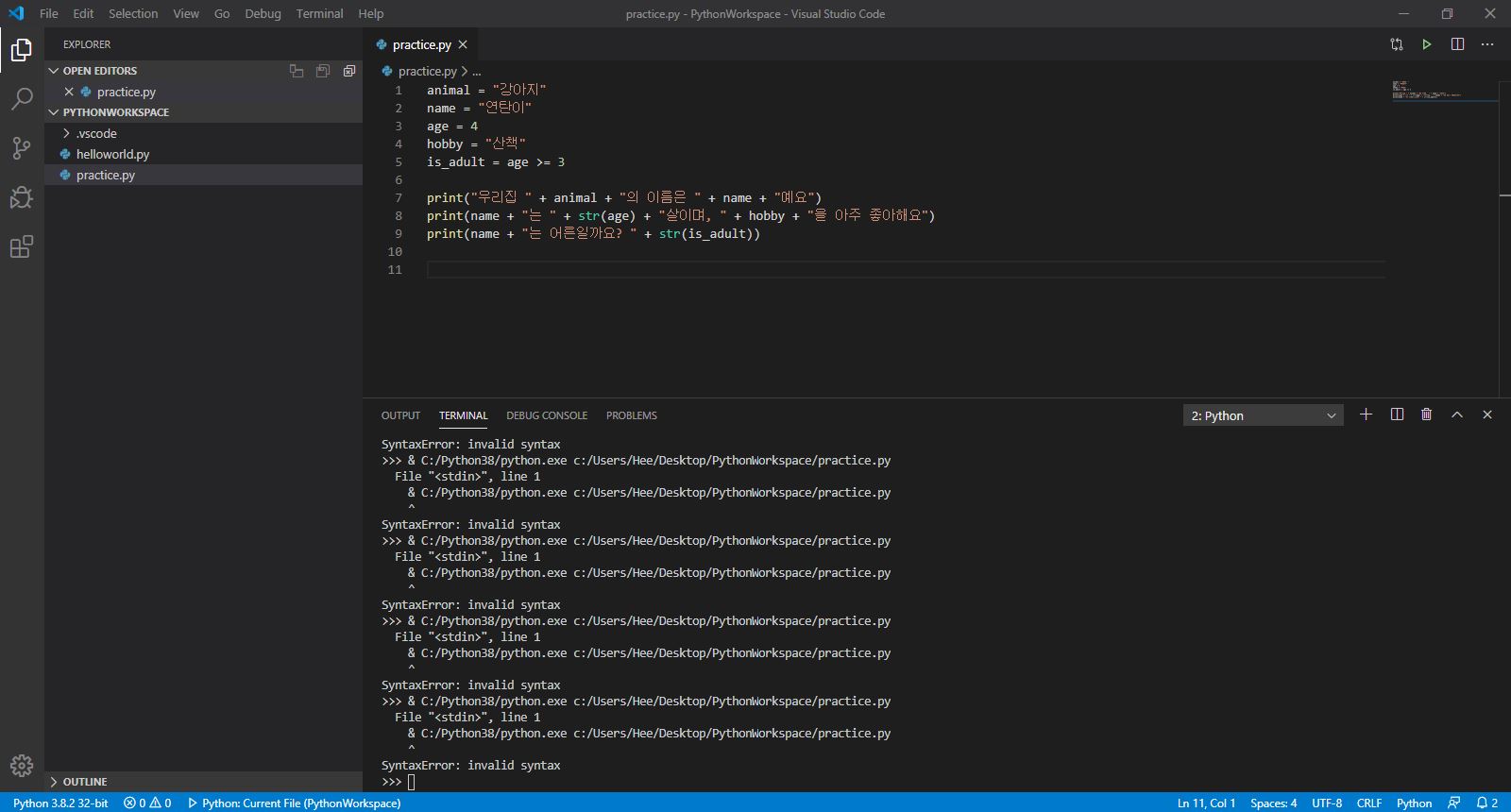Viewport: 1511px width, 812px height.
Task: Open the feedback icon in status bar
Action: [1454, 803]
